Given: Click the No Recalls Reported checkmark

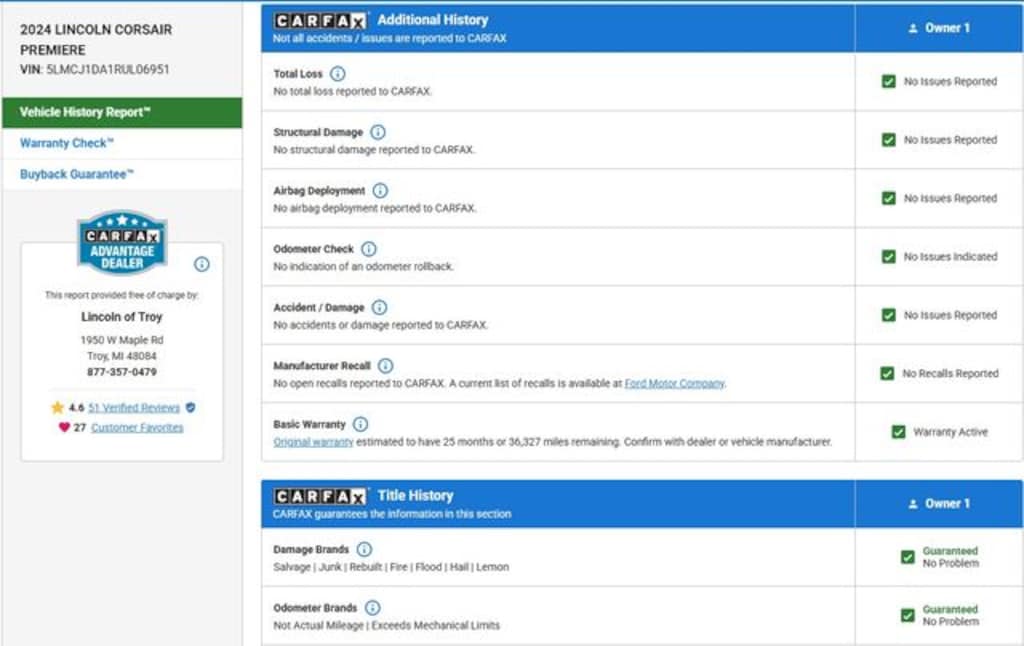Looking at the screenshot, I should [887, 374].
